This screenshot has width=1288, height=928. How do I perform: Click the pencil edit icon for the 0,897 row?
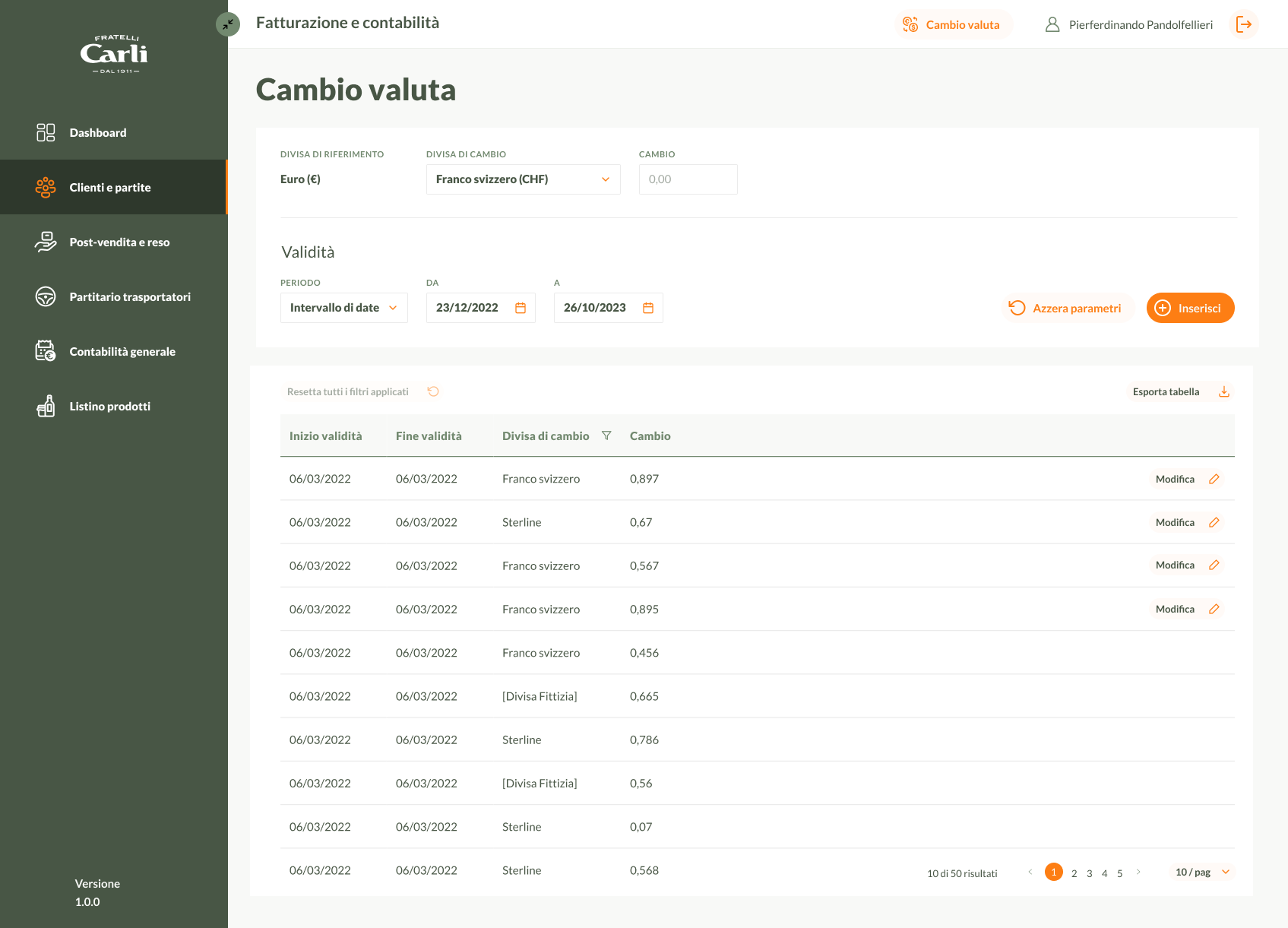(1214, 479)
